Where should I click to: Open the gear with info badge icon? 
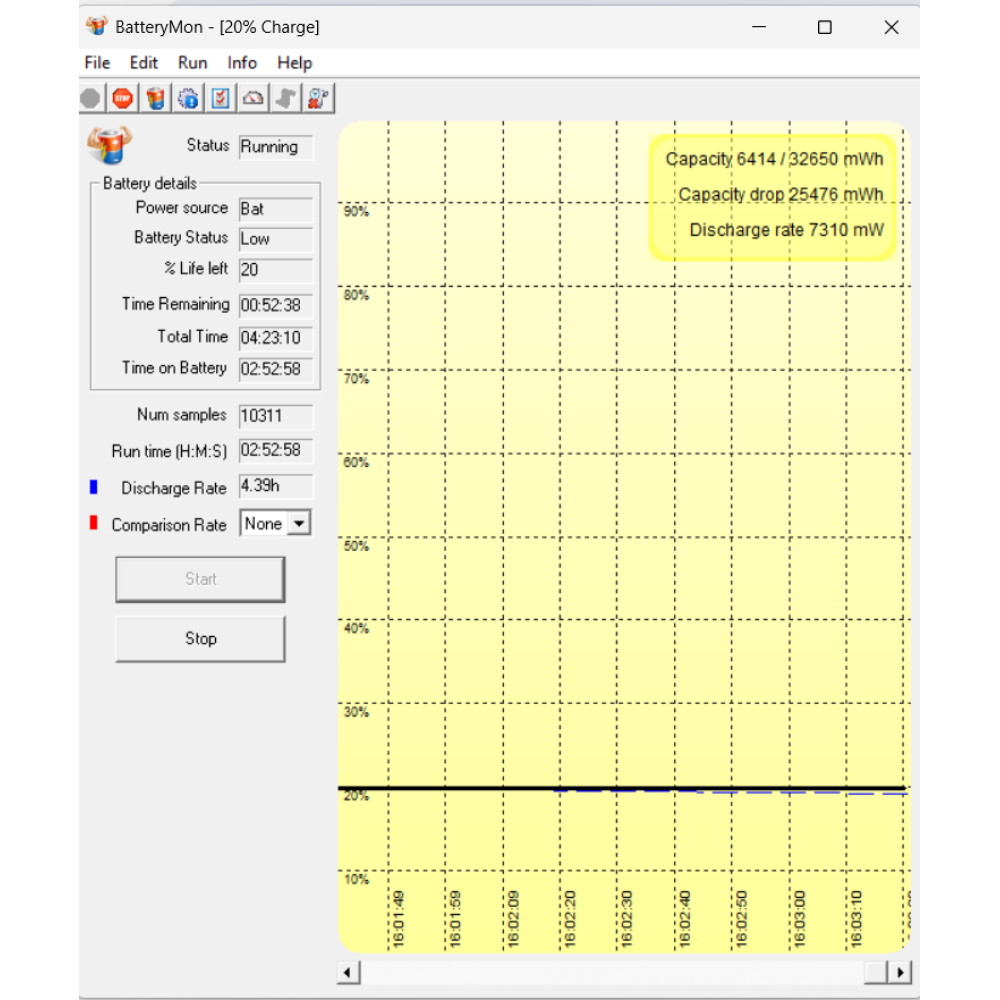point(188,98)
